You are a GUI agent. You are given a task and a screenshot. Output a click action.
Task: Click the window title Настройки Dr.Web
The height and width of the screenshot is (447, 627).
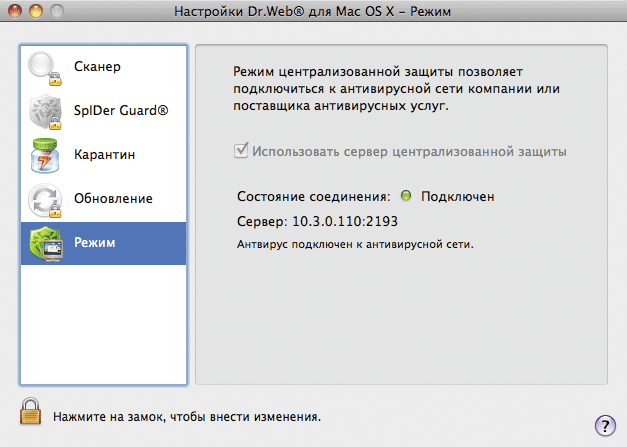click(312, 11)
